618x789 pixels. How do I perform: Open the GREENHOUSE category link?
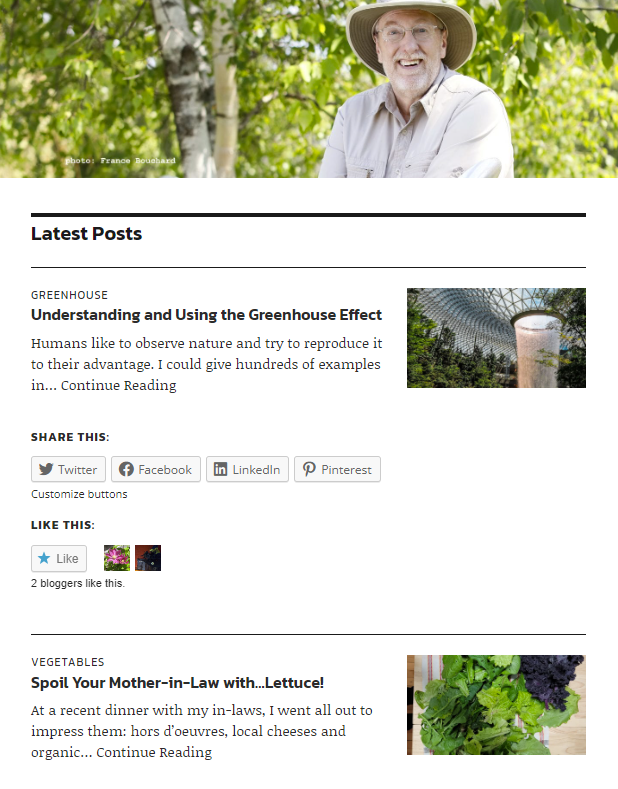69,295
